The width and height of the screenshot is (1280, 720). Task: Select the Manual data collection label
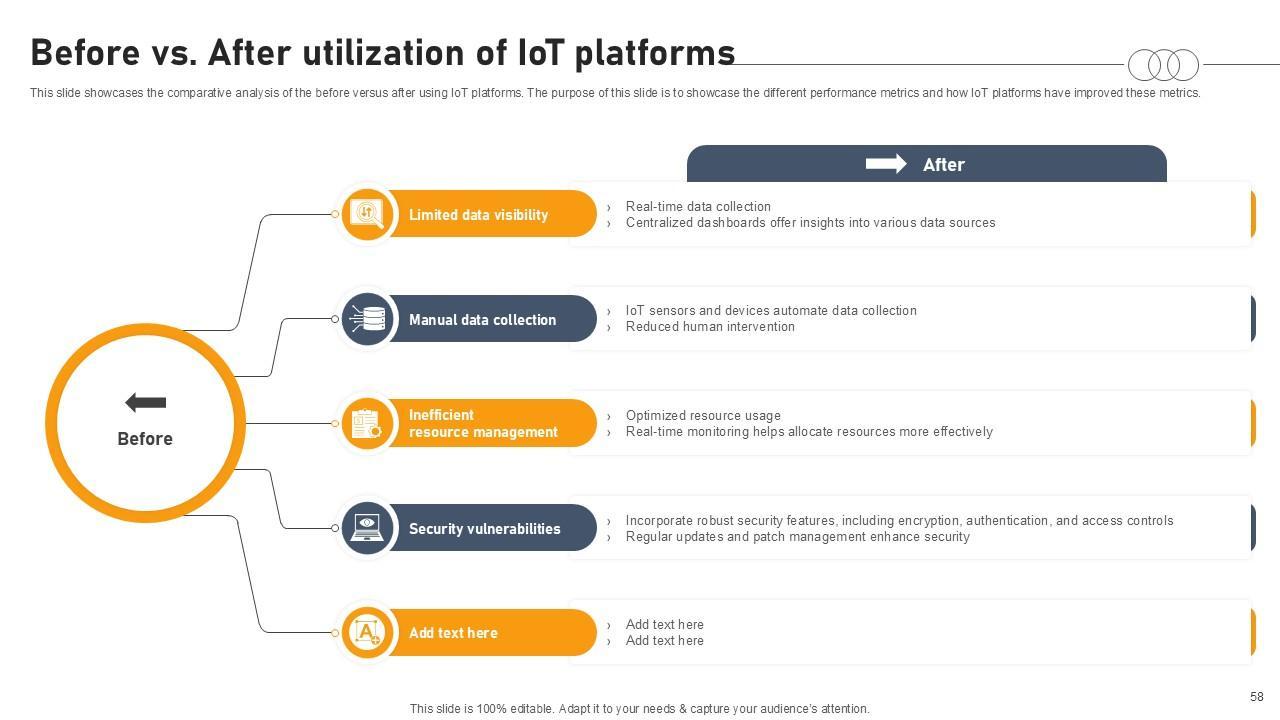coord(482,320)
